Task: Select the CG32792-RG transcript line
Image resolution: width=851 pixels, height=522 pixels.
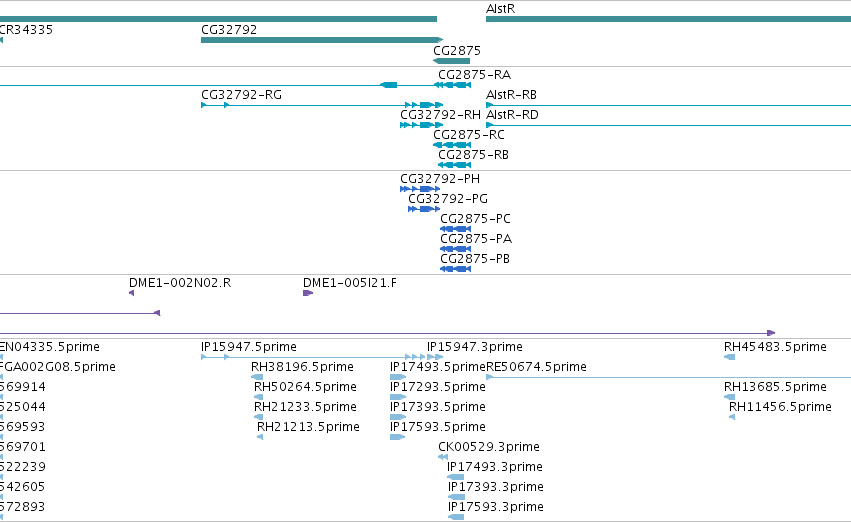Action: [x=322, y=105]
